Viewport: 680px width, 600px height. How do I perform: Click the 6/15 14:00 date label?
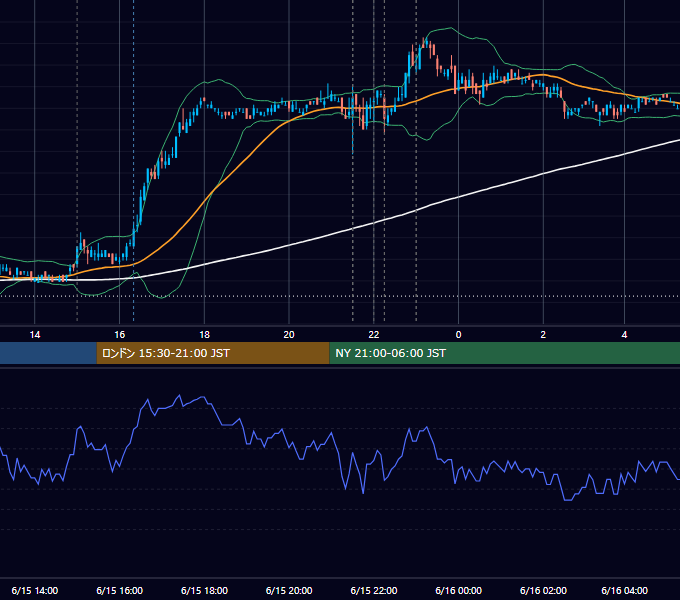pos(35,590)
